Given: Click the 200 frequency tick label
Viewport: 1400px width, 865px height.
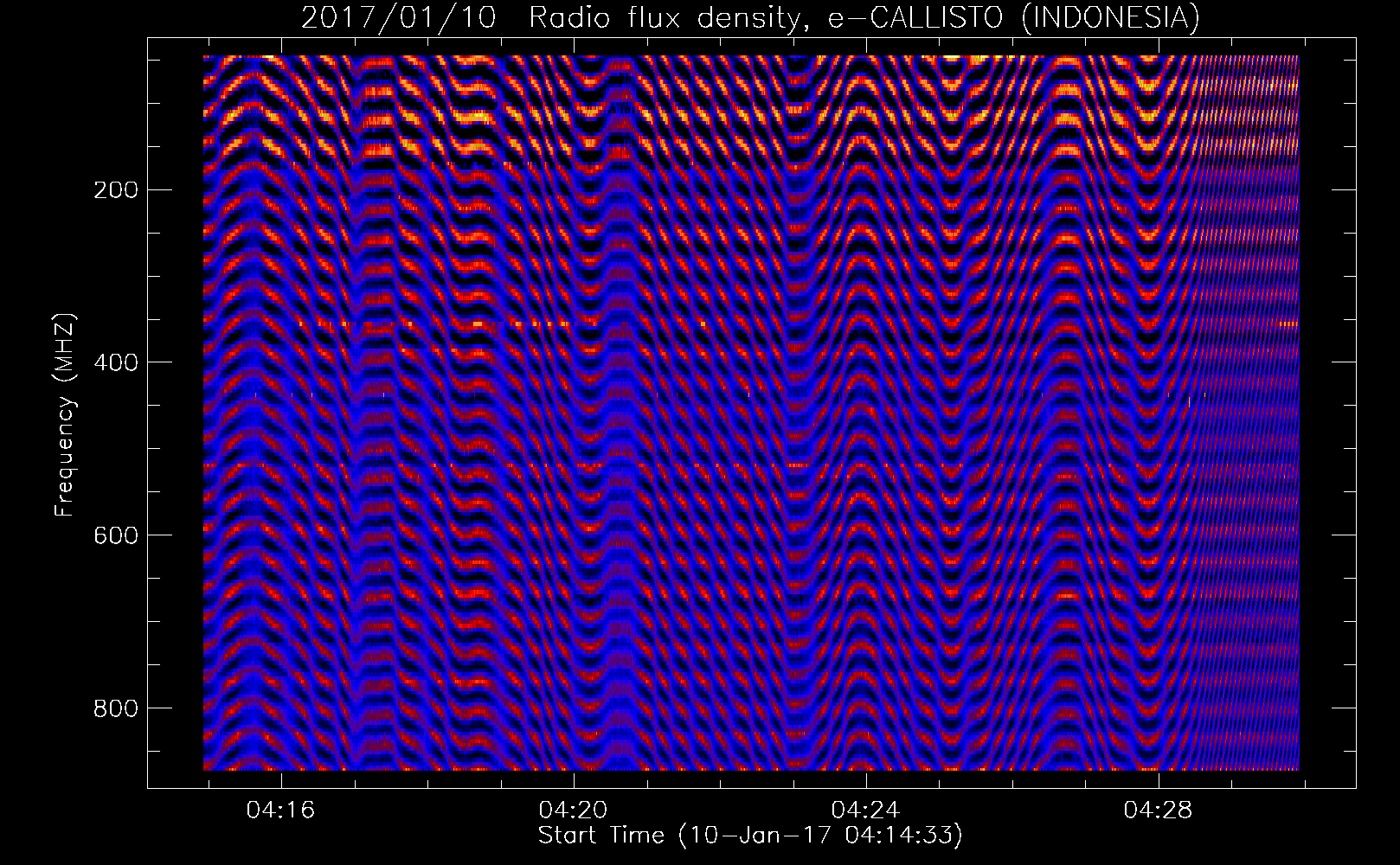Looking at the screenshot, I should point(116,189).
